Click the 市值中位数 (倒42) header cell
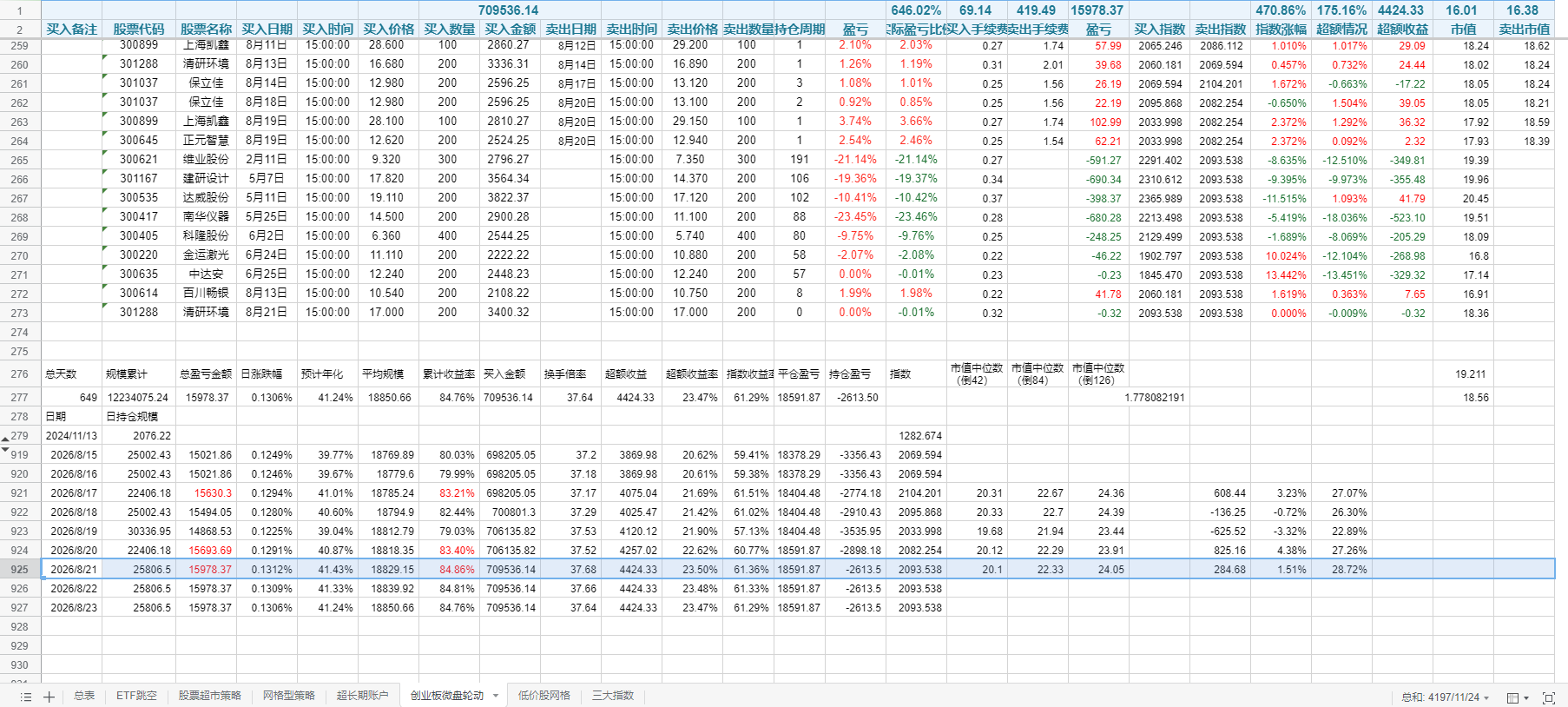Viewport: 1568px width, 707px height. click(x=977, y=374)
